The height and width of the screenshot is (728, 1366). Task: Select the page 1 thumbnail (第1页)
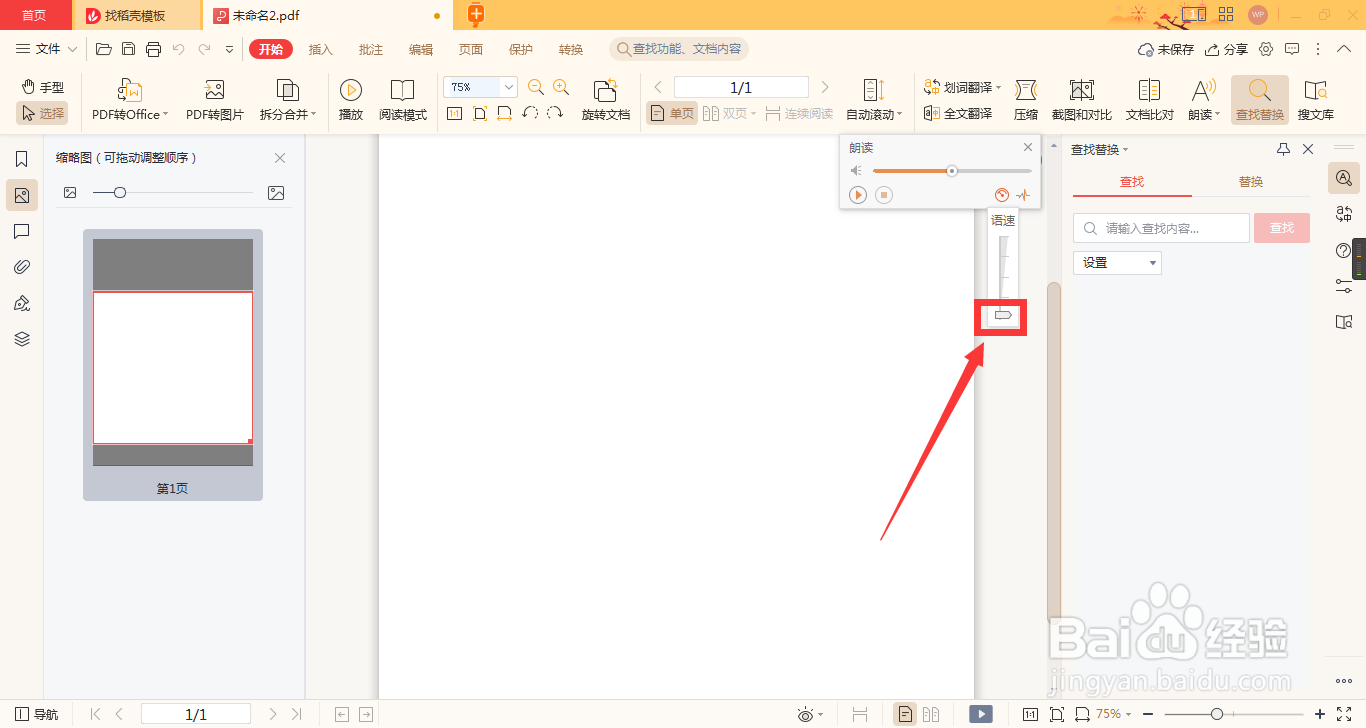pyautogui.click(x=173, y=365)
